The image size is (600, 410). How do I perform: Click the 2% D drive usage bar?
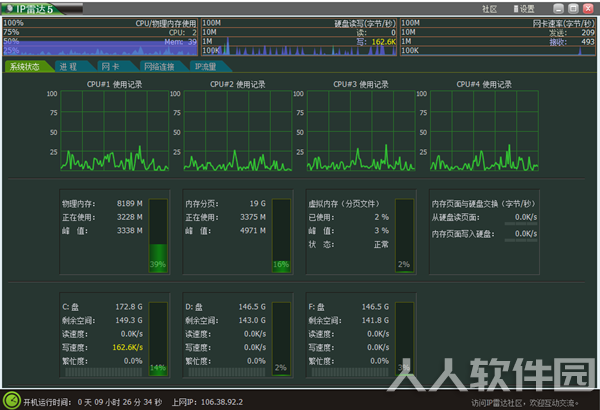(281, 339)
